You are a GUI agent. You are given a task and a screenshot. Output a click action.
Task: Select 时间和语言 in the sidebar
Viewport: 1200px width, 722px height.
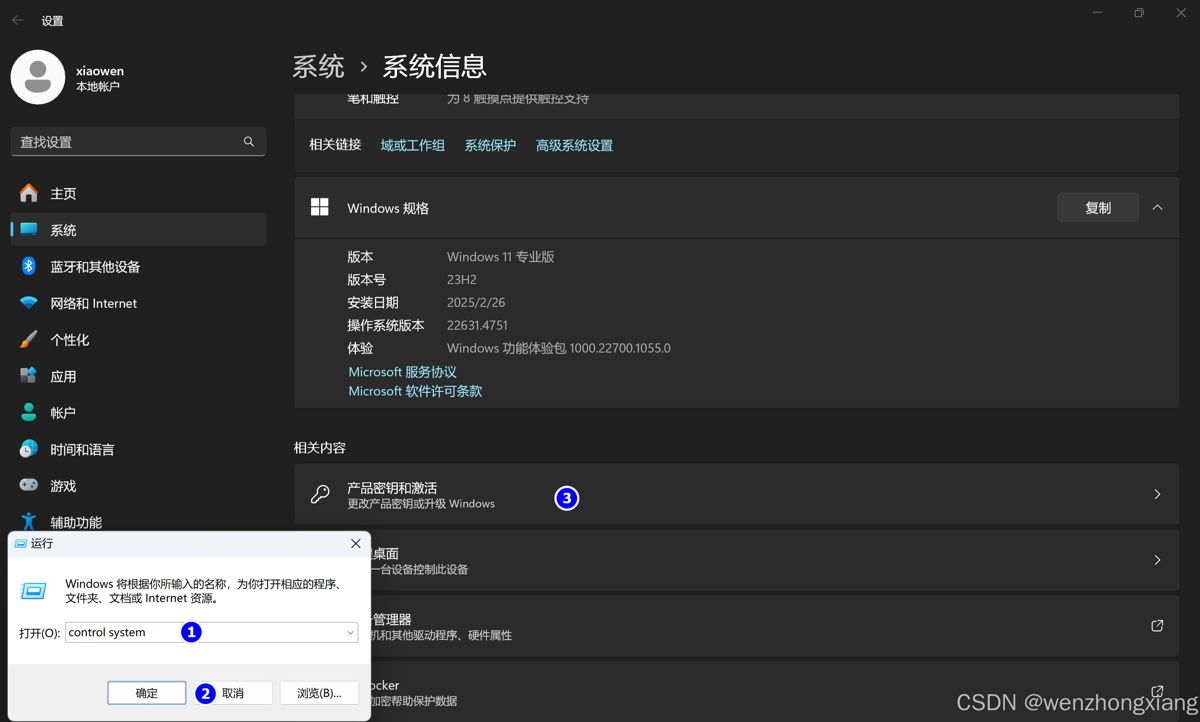pos(138,449)
